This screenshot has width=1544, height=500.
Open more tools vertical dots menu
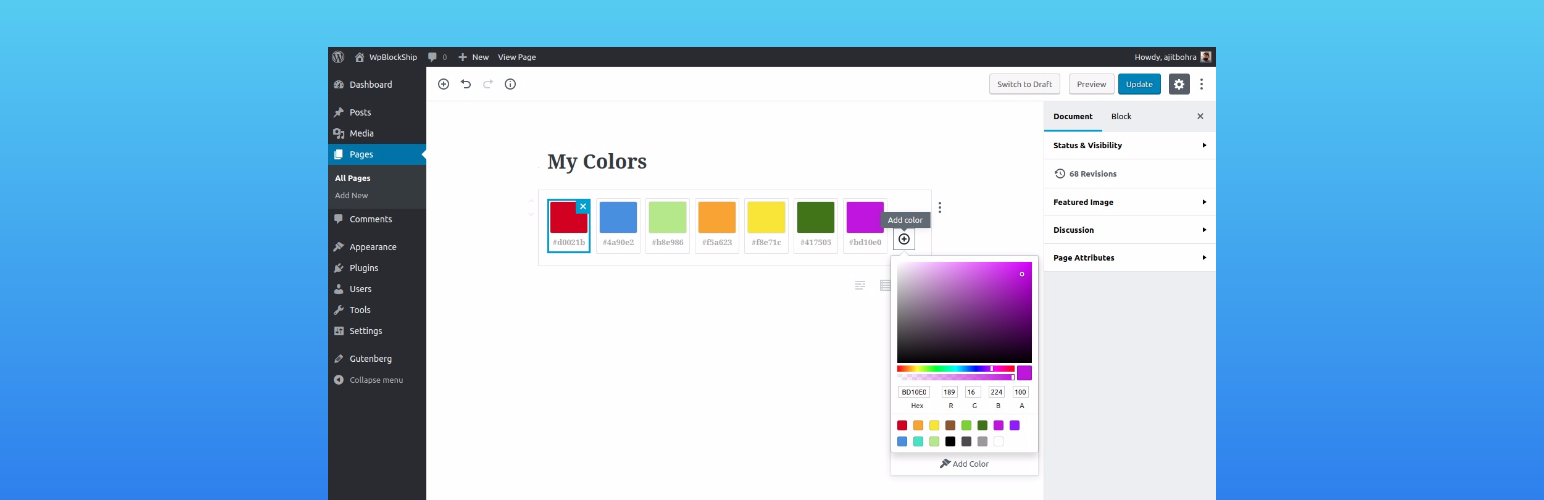(x=1201, y=84)
